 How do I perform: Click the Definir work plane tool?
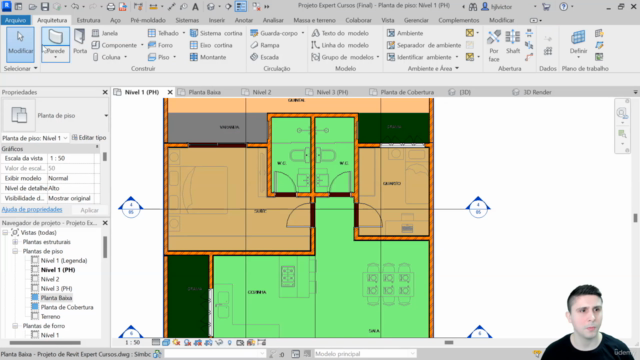click(578, 42)
